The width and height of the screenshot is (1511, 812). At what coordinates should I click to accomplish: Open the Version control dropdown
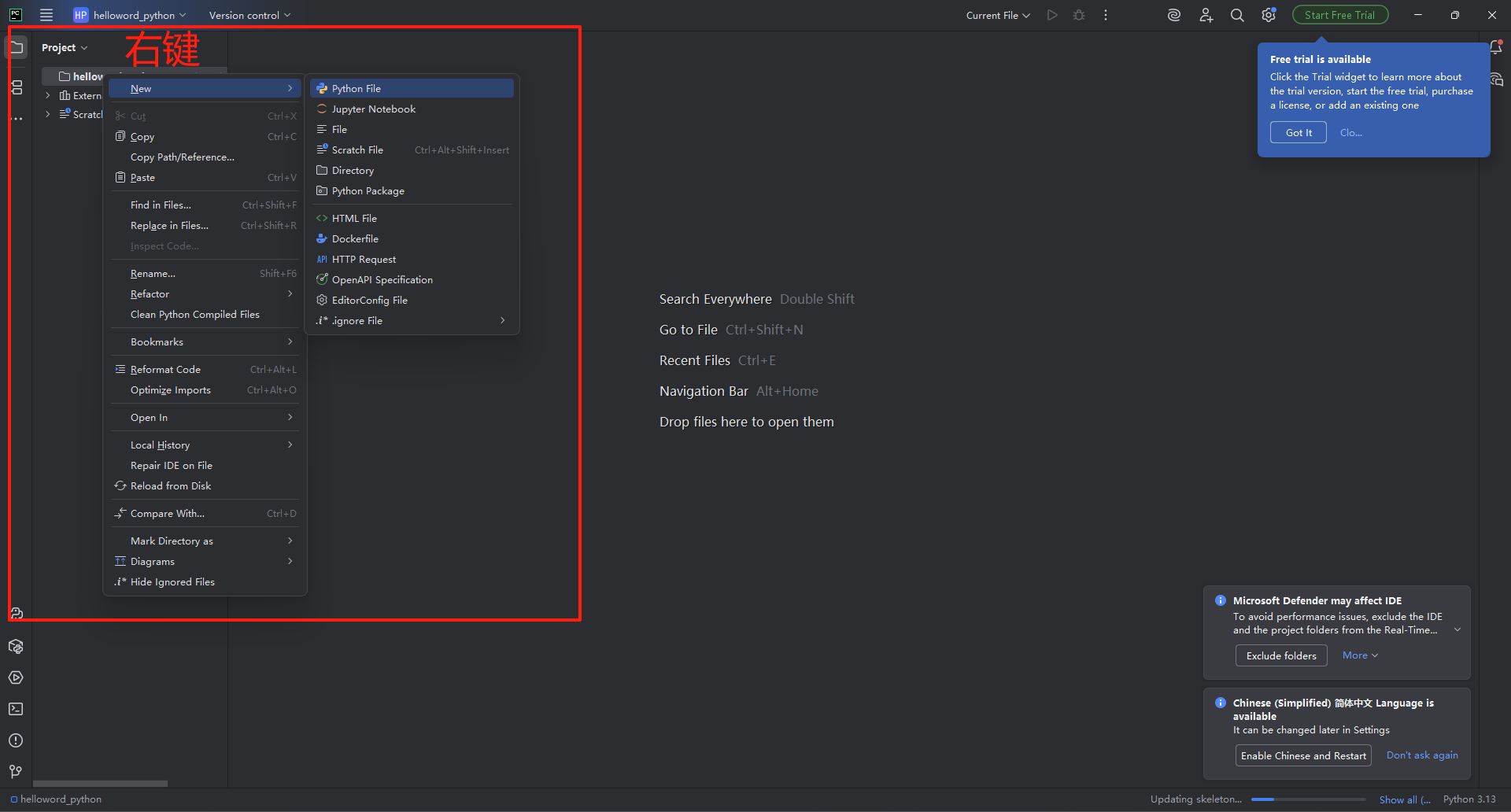[249, 16]
